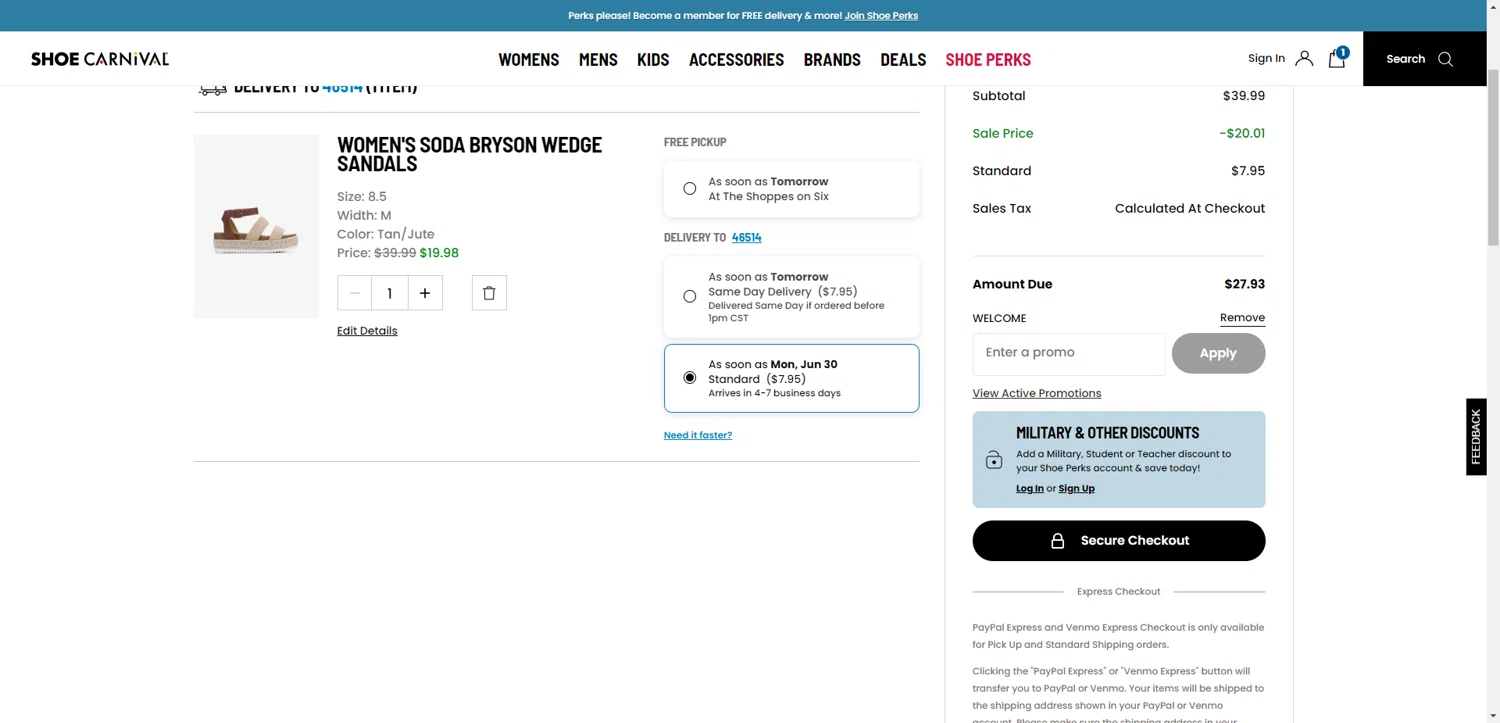Click the wedge sandal product thumbnail
The width and height of the screenshot is (1500, 723).
(x=256, y=226)
